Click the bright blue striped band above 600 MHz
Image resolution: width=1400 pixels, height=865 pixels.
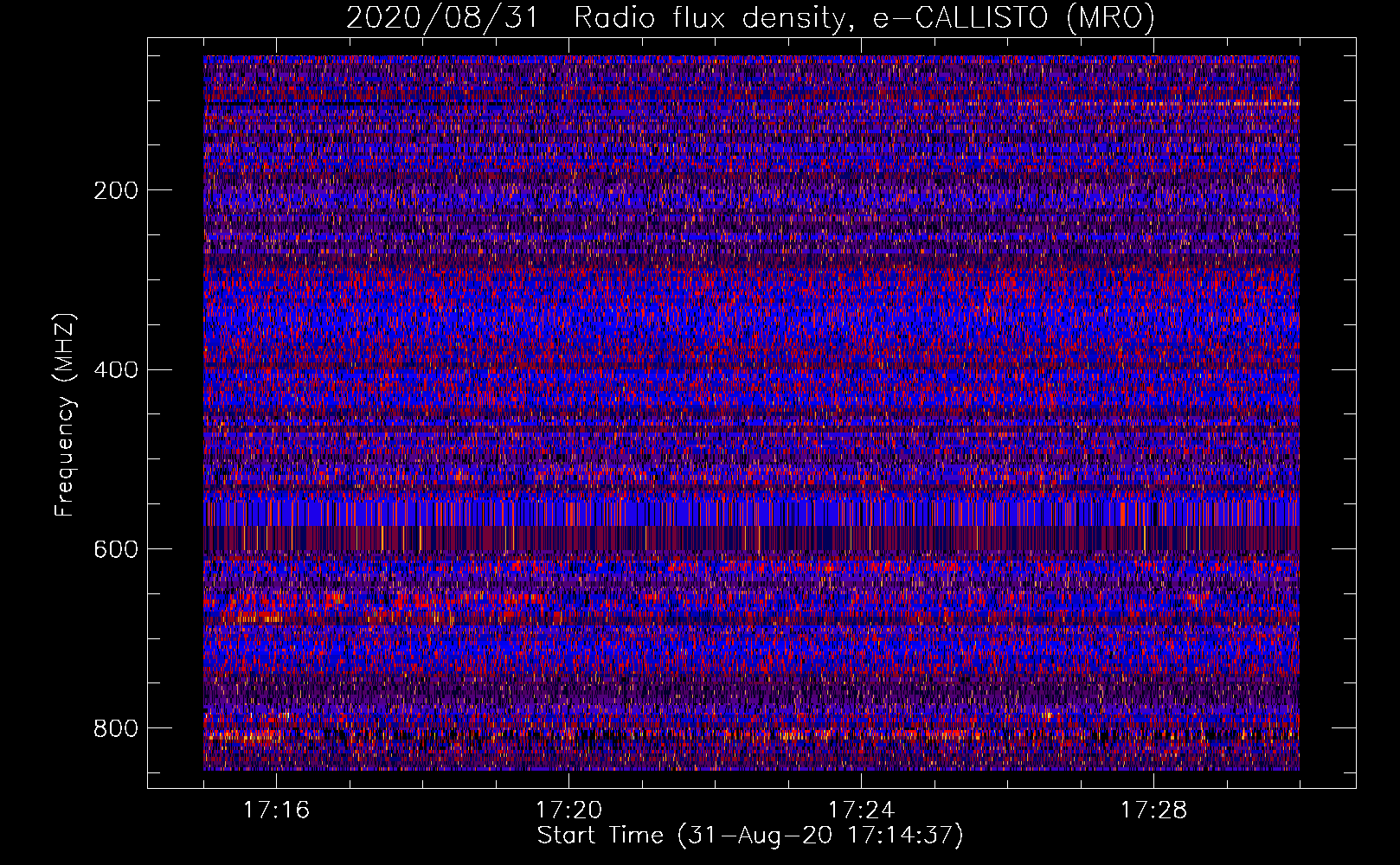point(751,512)
